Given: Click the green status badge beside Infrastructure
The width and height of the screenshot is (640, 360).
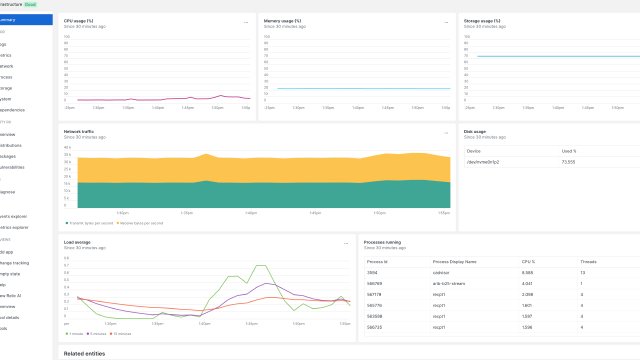Looking at the screenshot, I should pyautogui.click(x=30, y=4).
